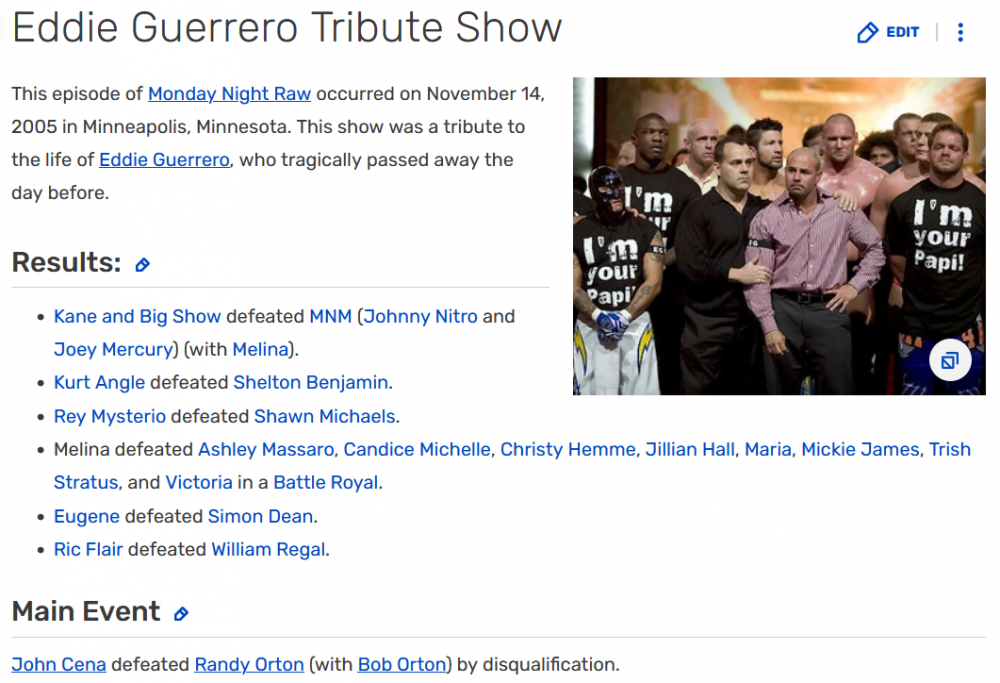Click the Results heading text
1000x683 pixels.
(x=66, y=262)
